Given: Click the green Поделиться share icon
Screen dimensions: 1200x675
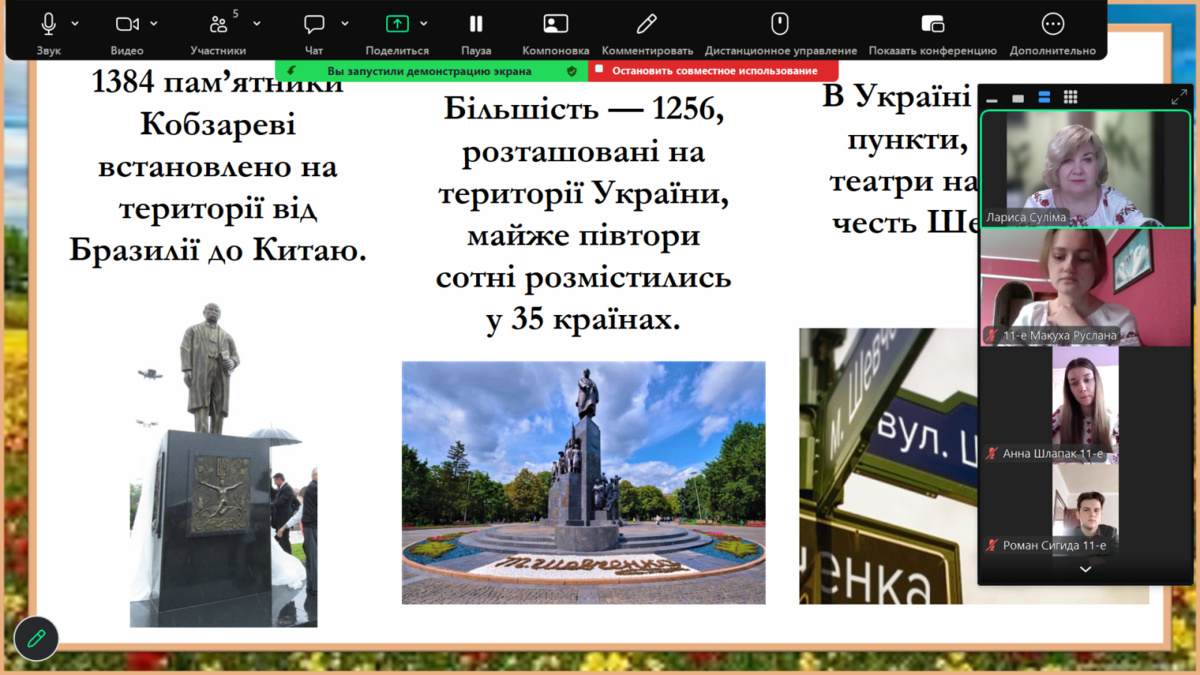Looking at the screenshot, I should pos(397,25).
